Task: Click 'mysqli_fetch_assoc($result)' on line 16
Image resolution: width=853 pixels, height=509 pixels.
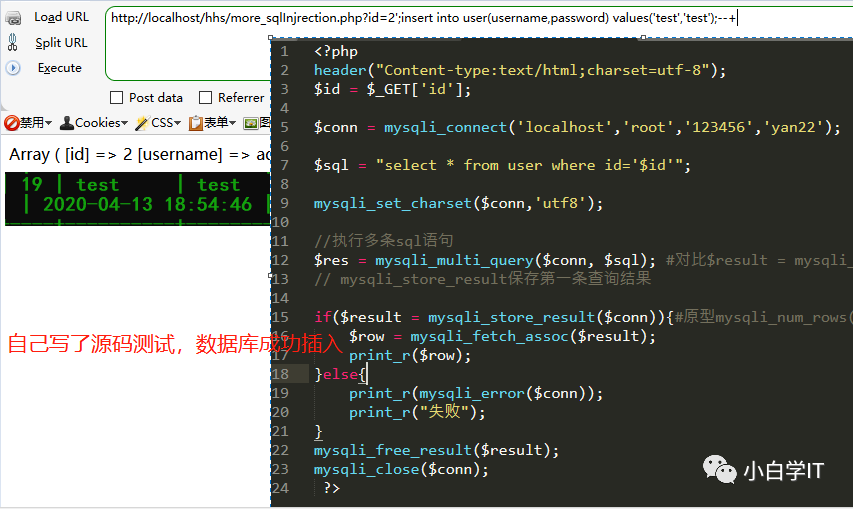Action: [527, 337]
